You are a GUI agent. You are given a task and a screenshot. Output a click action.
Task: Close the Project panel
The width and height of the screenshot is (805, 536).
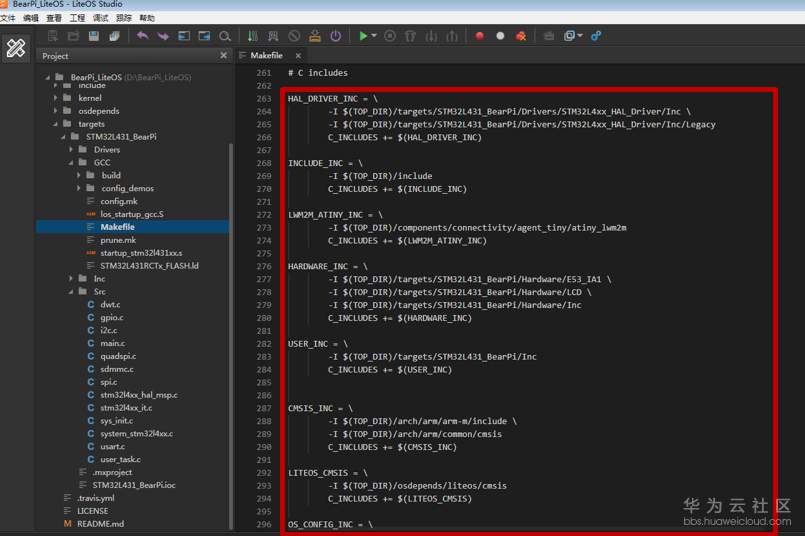(x=223, y=55)
